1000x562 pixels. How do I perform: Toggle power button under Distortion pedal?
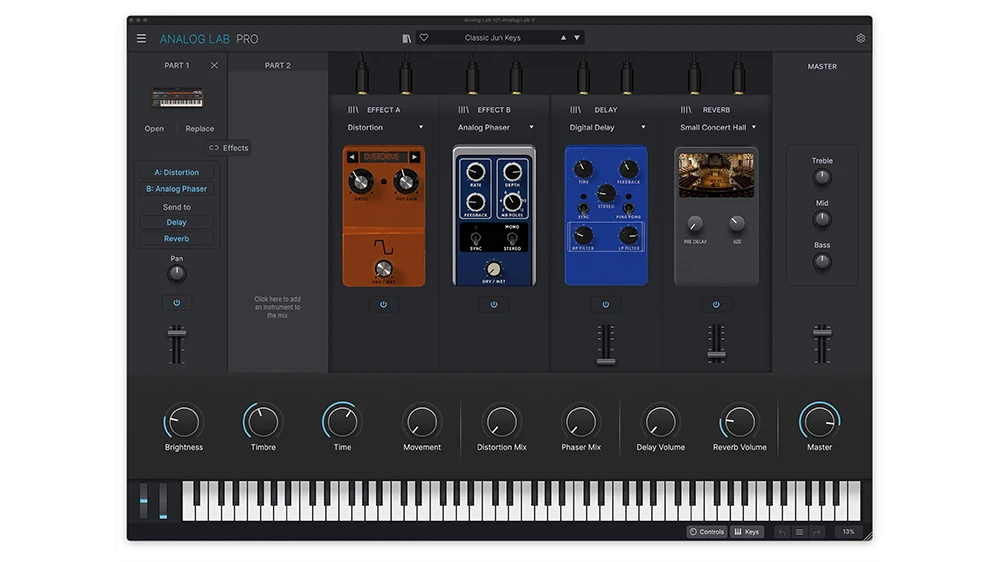(383, 304)
